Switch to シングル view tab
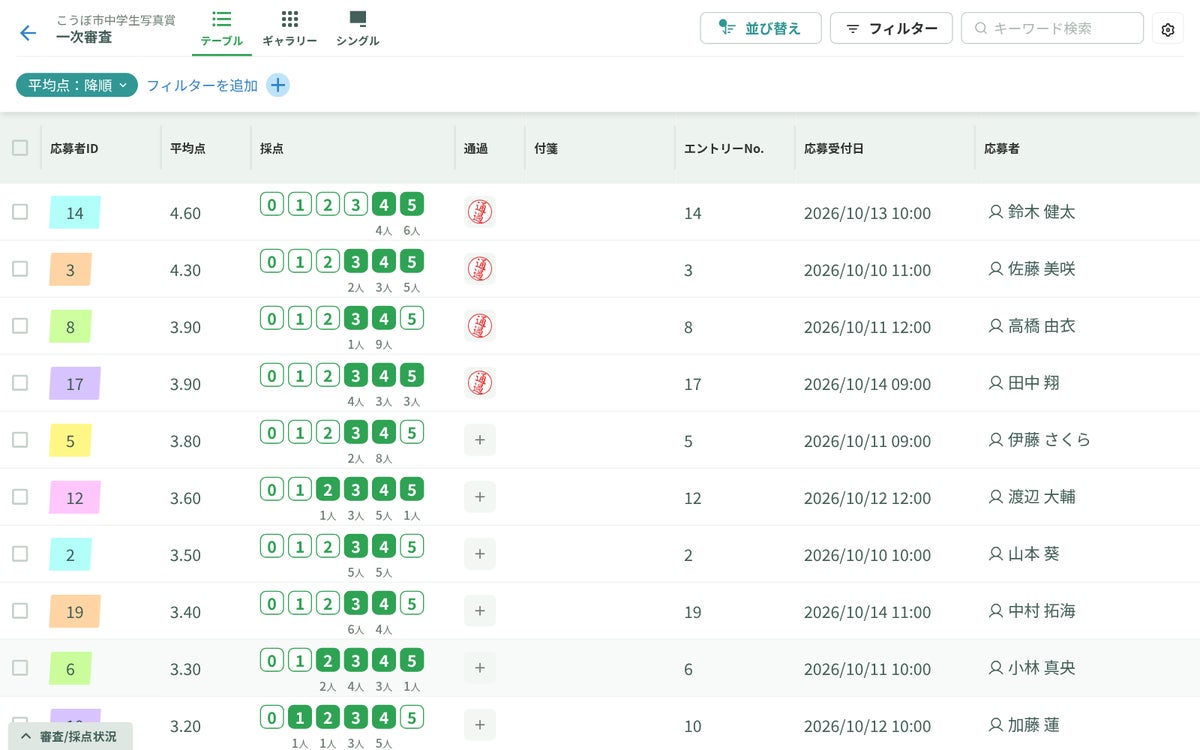Image resolution: width=1200 pixels, height=750 pixels. tap(357, 29)
